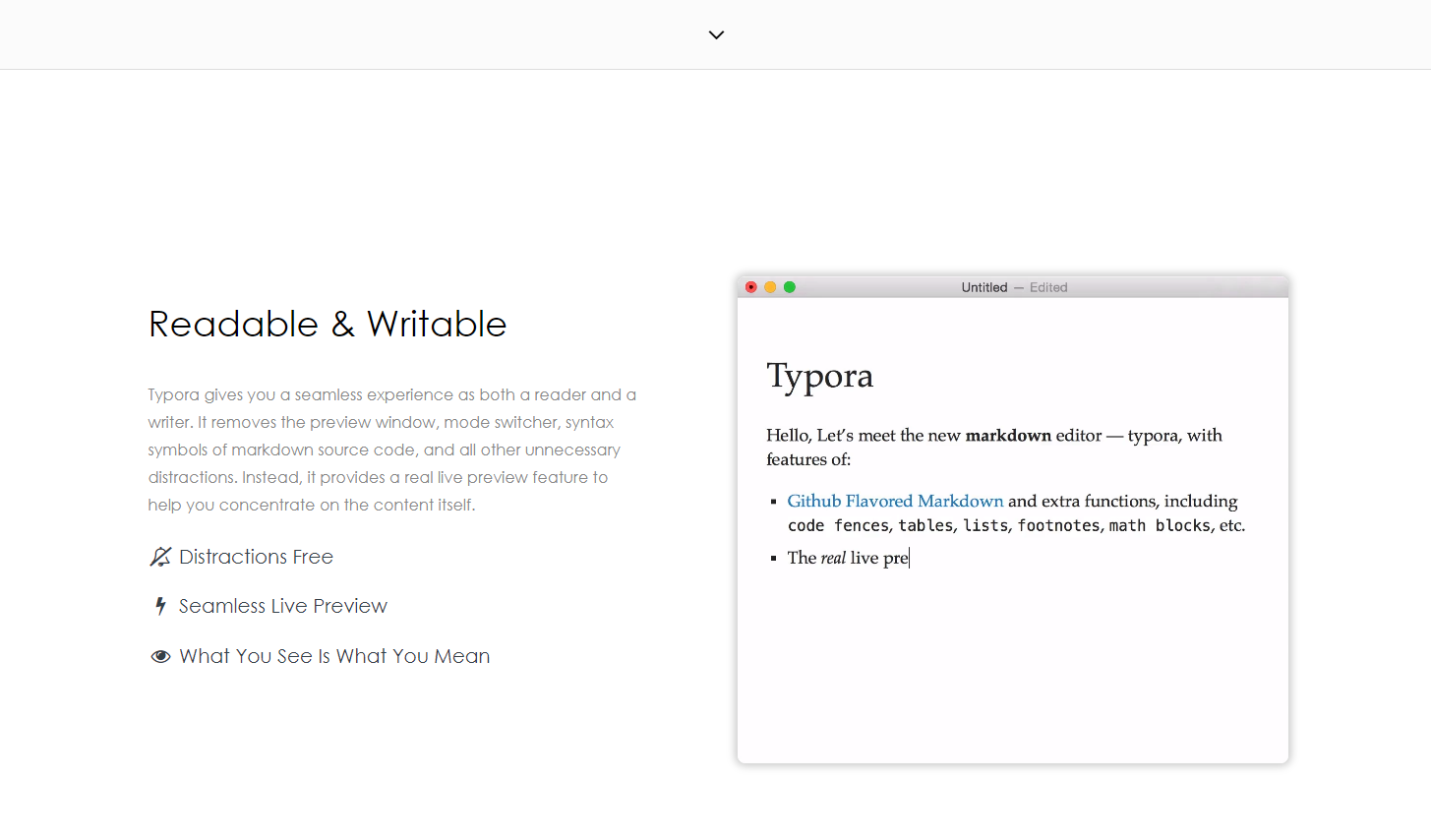Click the yellow minimize button of Untitled window
Viewport: 1431px width, 840px height.
click(x=770, y=287)
